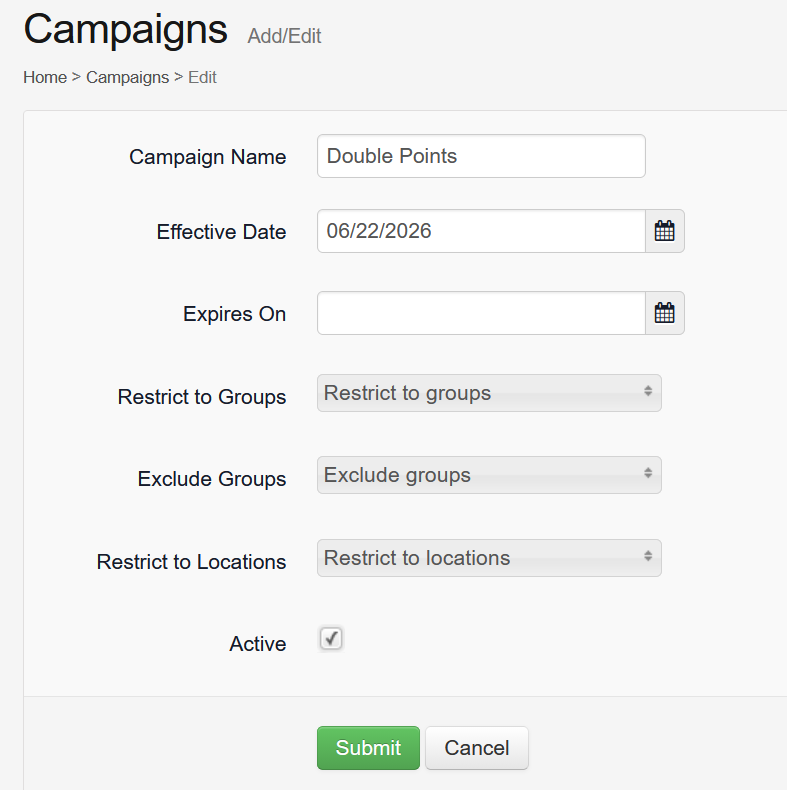The image size is (787, 790).
Task: Open the Expires On calendar picker
Action: click(665, 313)
